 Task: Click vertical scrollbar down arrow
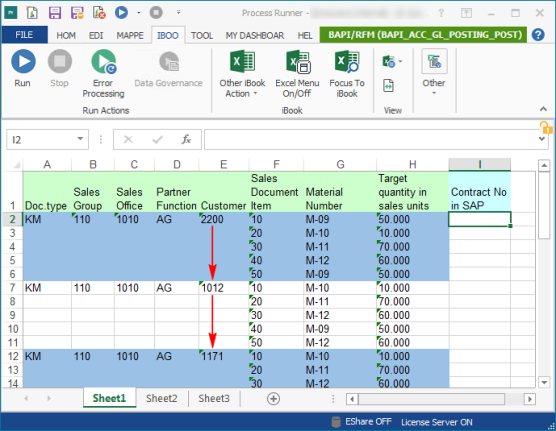click(544, 382)
